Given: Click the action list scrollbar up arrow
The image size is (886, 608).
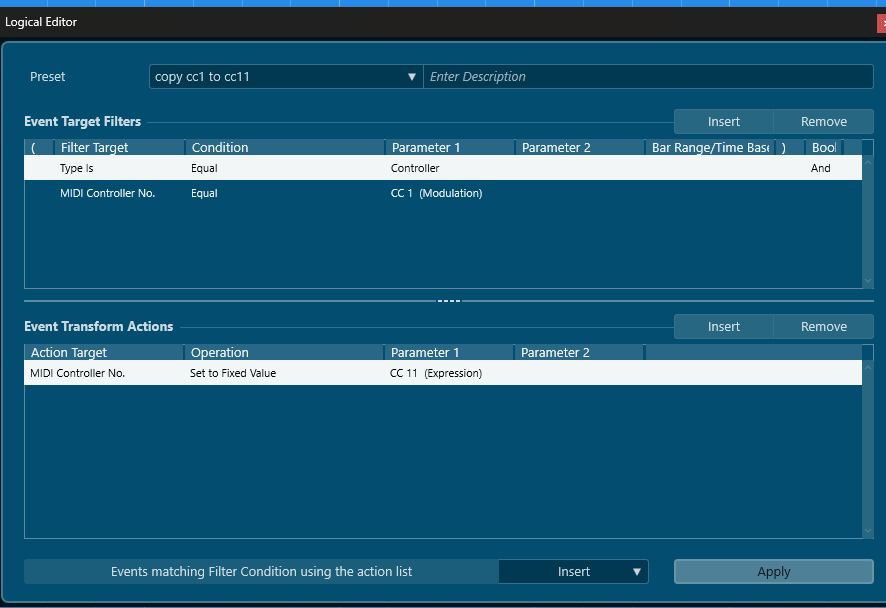Looking at the screenshot, I should coord(868,367).
